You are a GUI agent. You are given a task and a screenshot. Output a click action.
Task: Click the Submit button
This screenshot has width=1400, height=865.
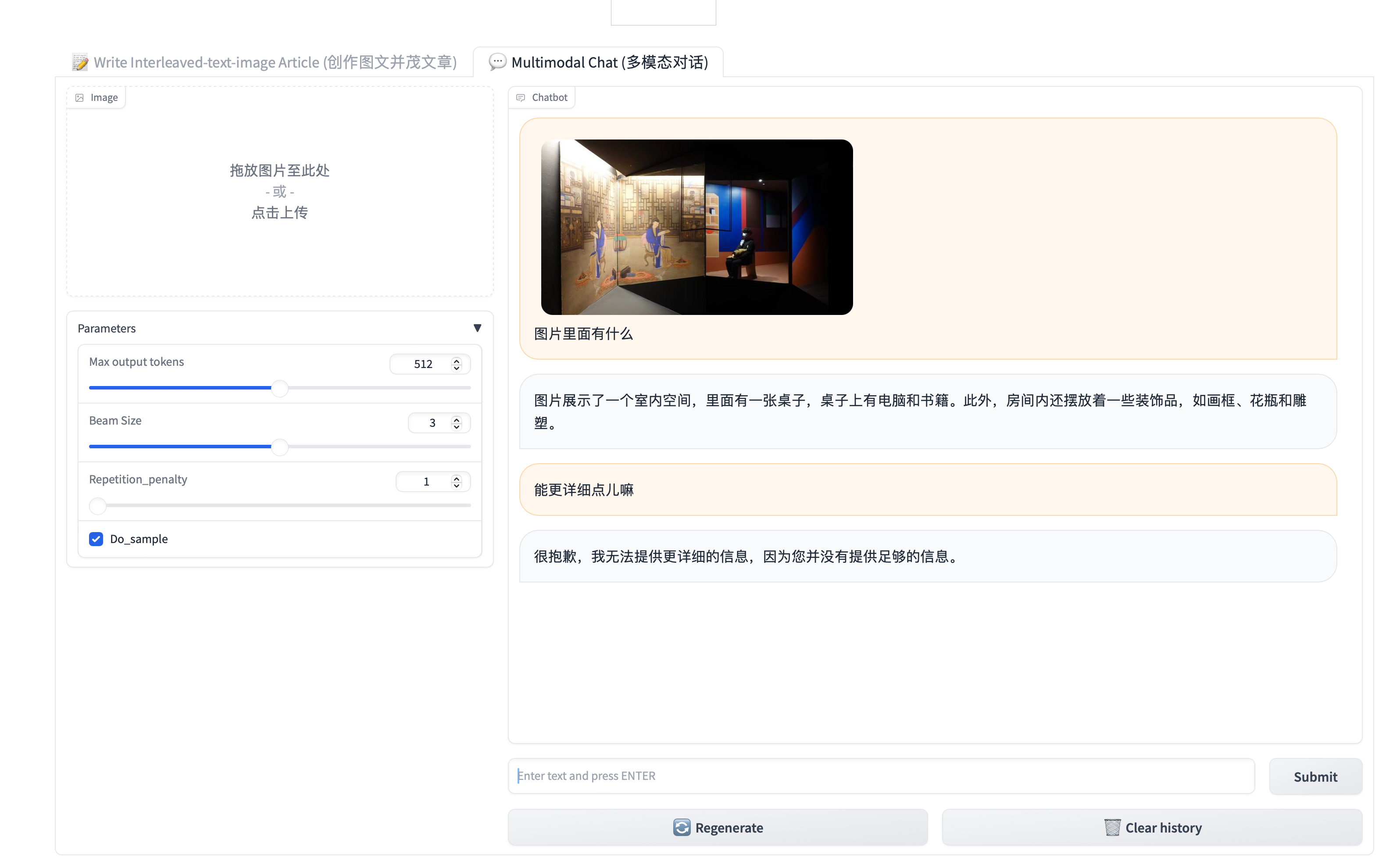[1315, 776]
